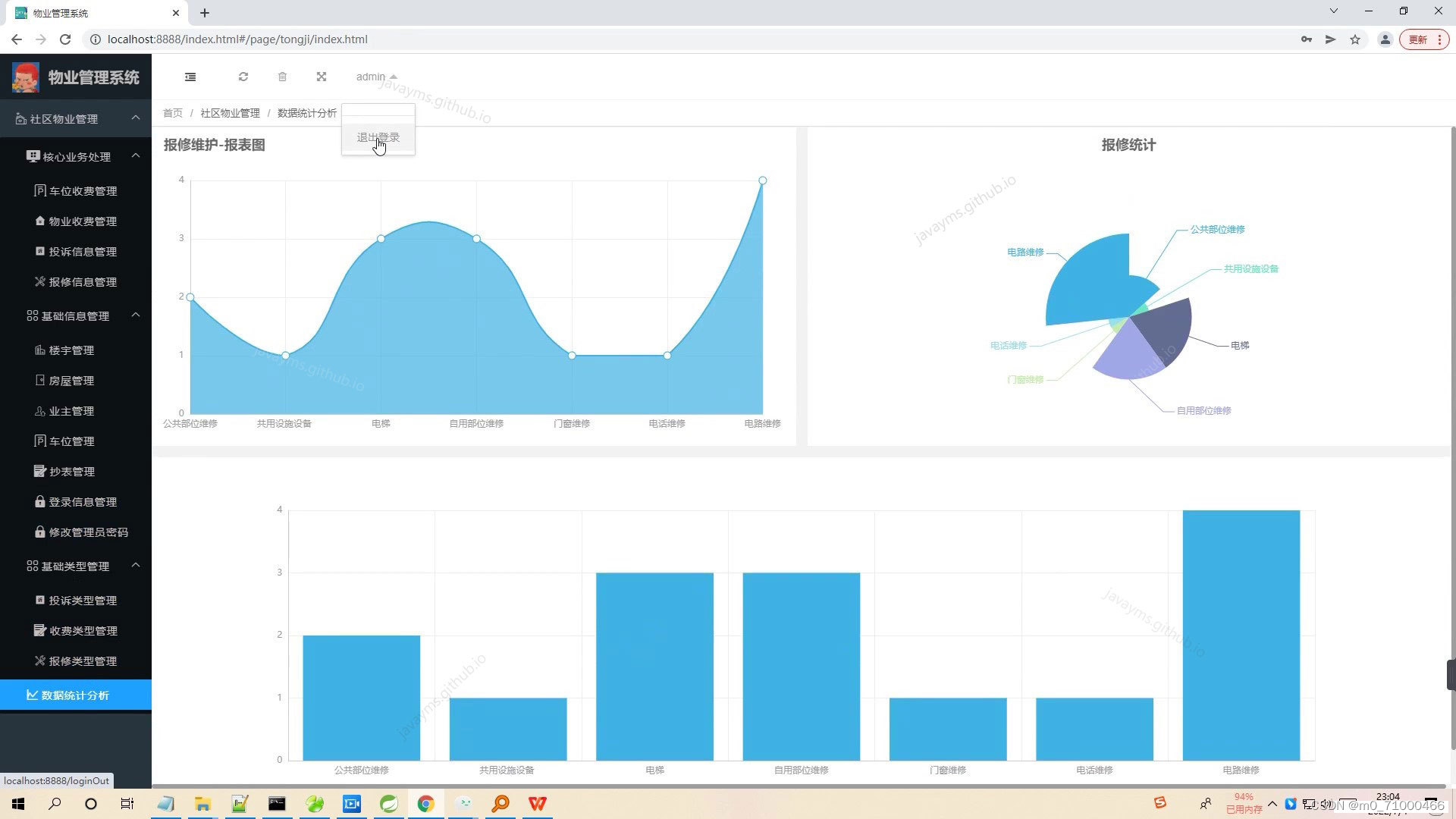Open the Chrome icon in the taskbar
Image resolution: width=1456 pixels, height=819 pixels.
[425, 804]
